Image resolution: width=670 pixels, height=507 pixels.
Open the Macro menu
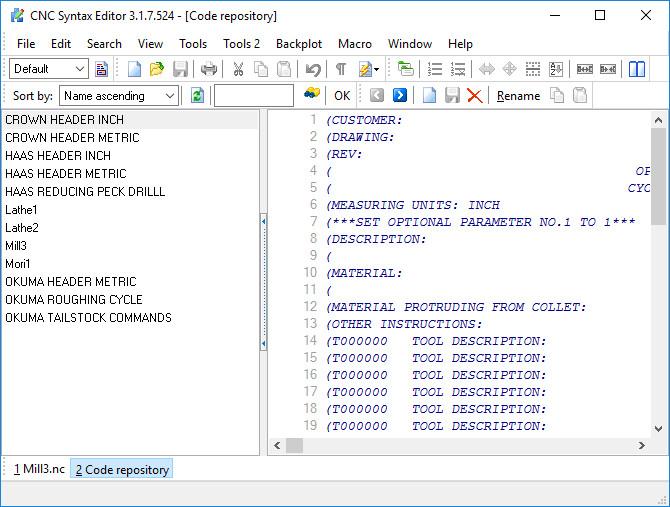355,44
